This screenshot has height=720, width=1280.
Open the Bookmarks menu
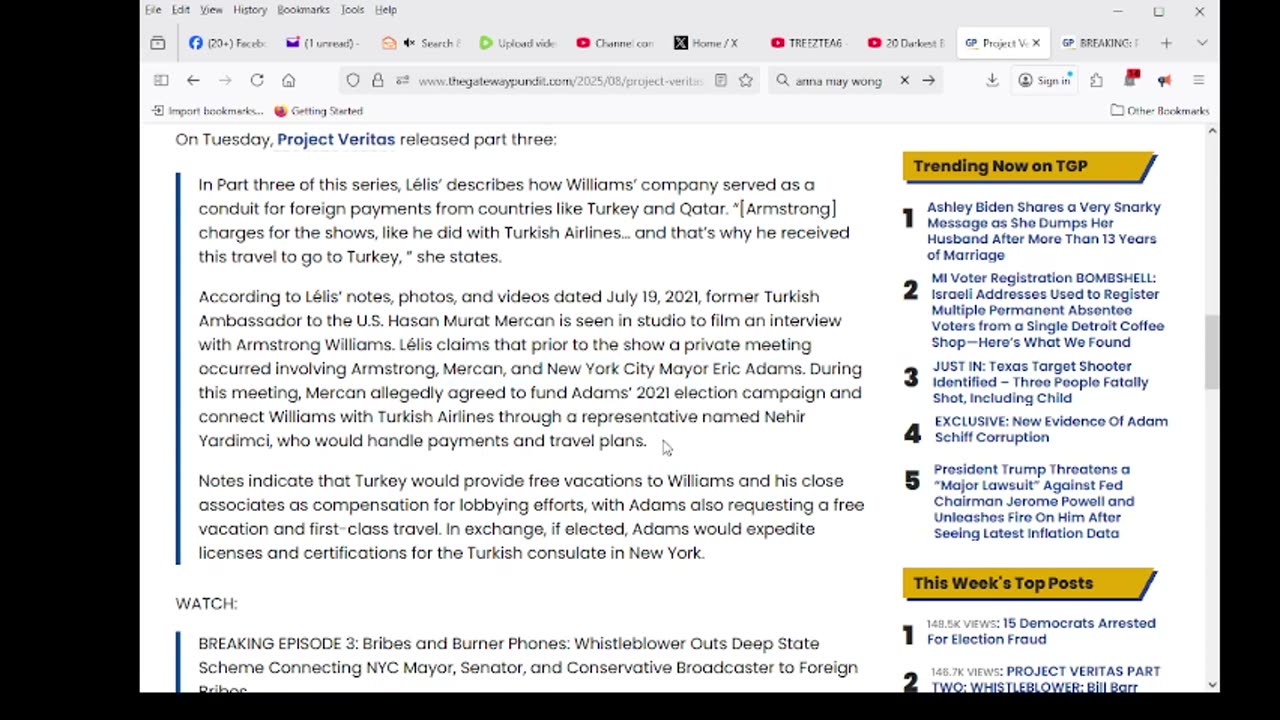303,10
